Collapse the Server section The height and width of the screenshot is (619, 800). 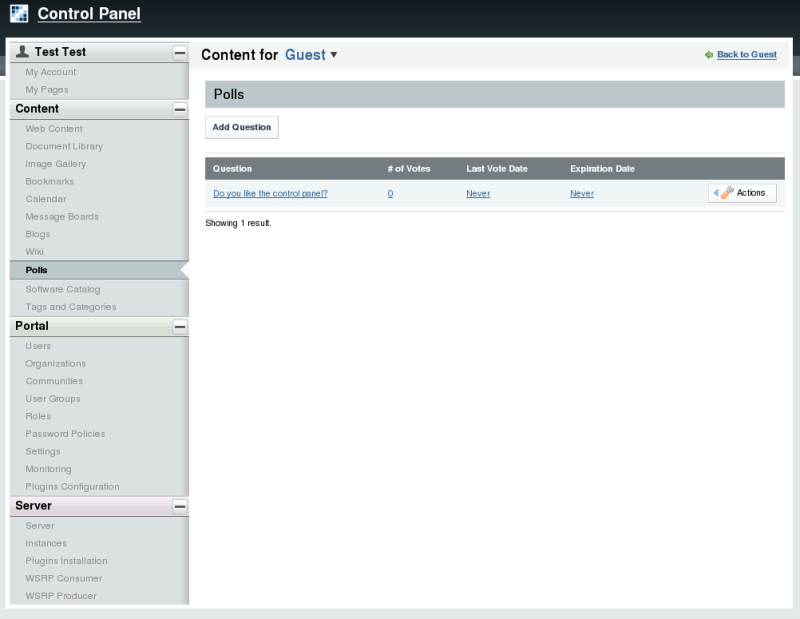tap(180, 506)
